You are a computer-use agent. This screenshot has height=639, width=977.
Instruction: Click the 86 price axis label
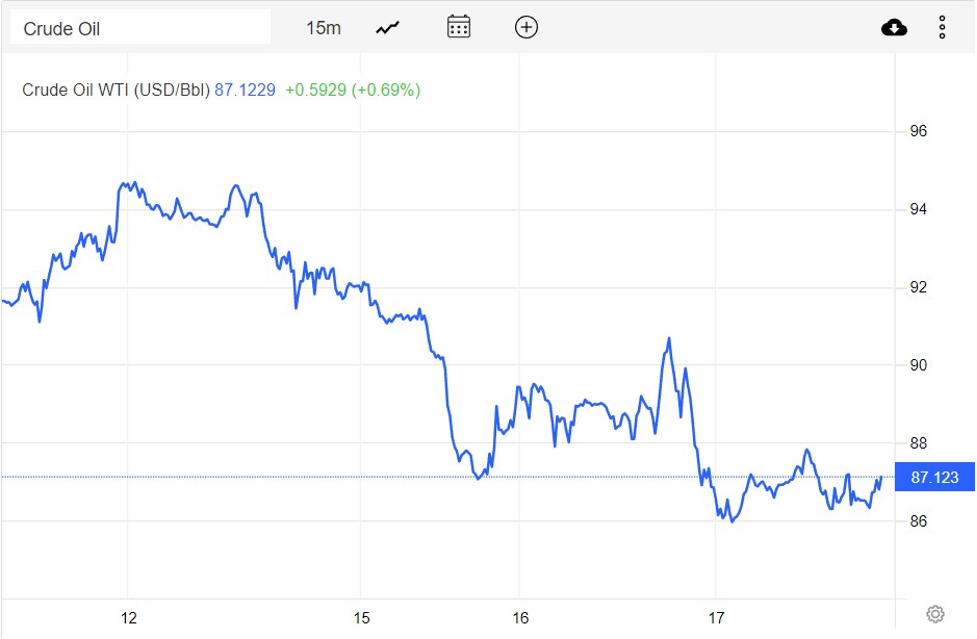pos(918,521)
